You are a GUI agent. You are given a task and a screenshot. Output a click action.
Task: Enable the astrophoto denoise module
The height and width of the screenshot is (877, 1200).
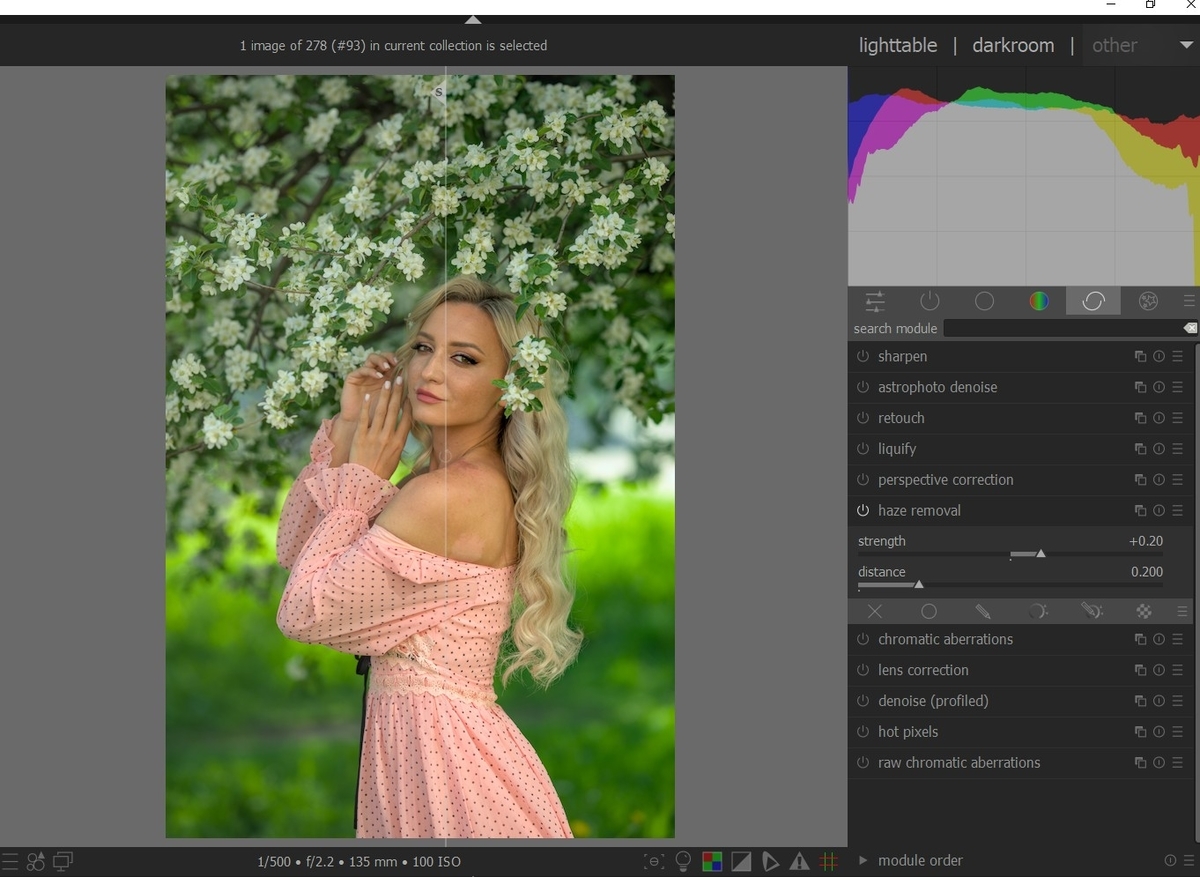pyautogui.click(x=863, y=388)
